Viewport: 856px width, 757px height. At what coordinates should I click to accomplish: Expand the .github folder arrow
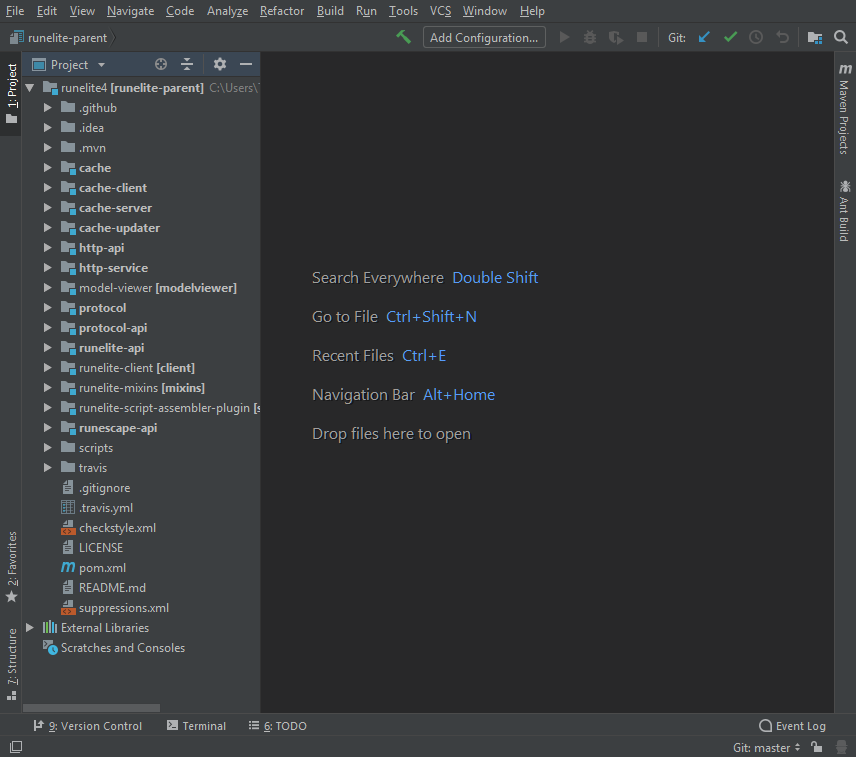point(47,108)
